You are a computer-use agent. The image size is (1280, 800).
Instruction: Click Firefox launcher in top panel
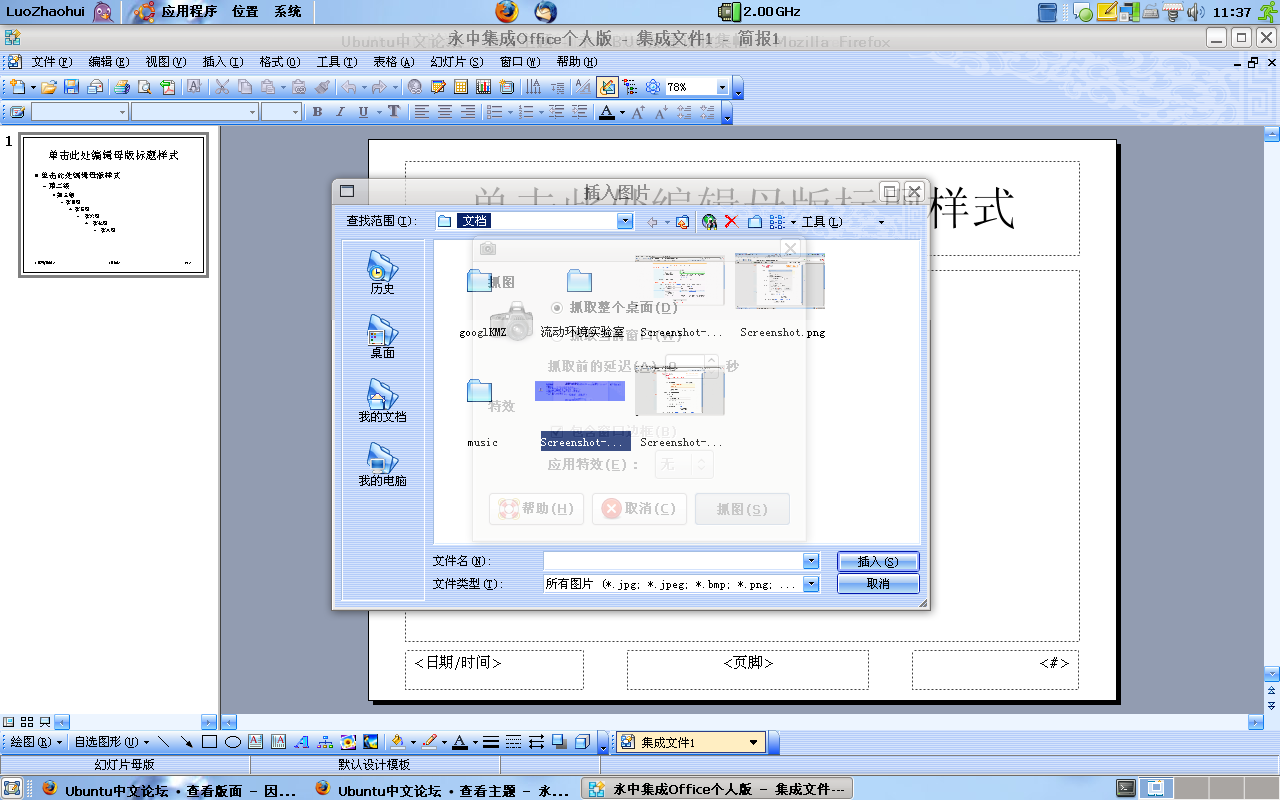508,12
